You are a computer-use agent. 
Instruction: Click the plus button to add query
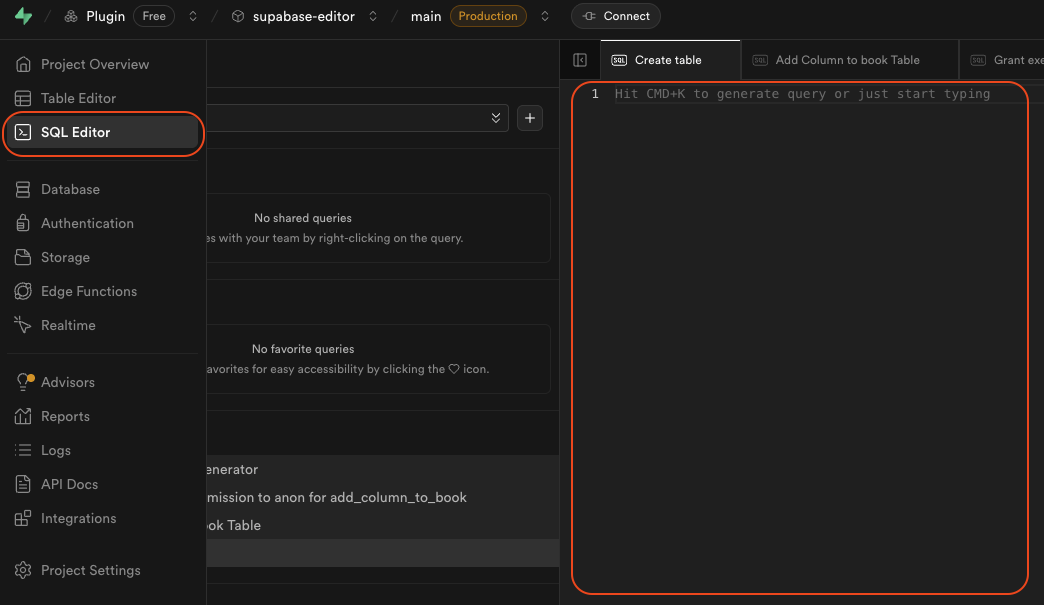530,118
